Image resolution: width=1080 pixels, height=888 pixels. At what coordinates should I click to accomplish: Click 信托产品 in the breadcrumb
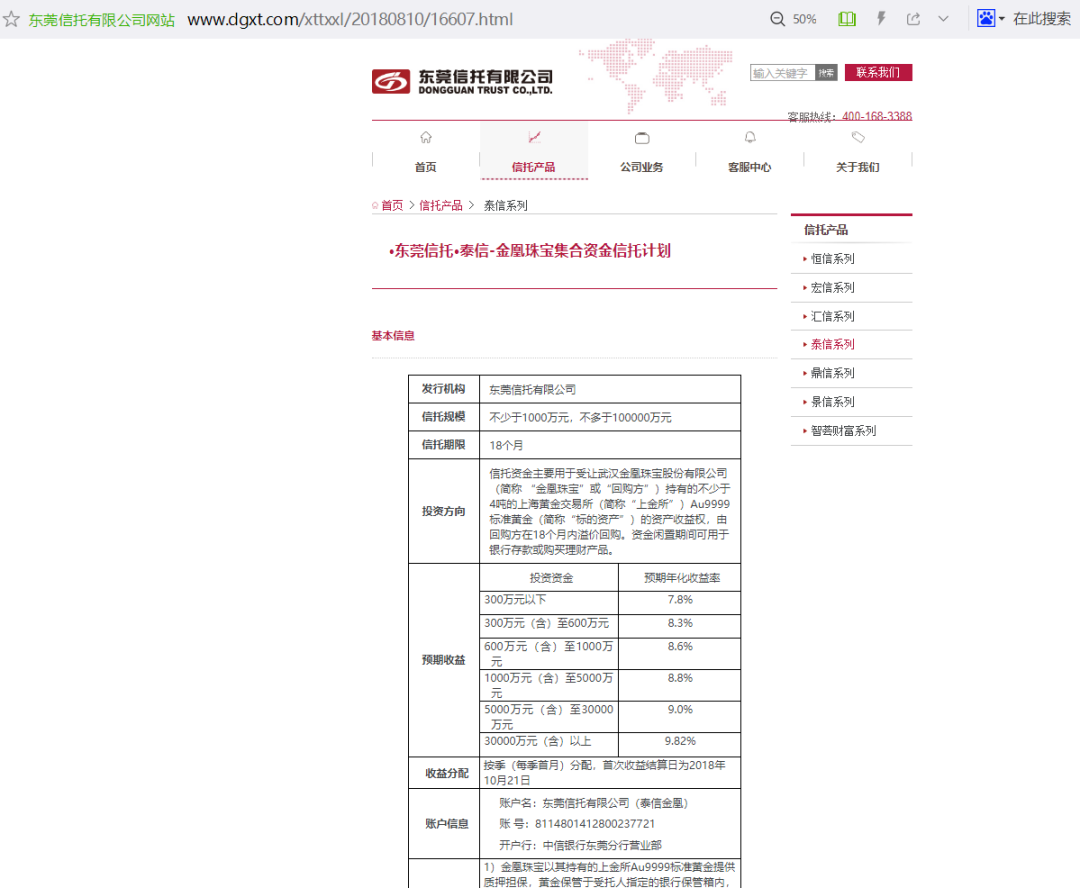click(441, 205)
